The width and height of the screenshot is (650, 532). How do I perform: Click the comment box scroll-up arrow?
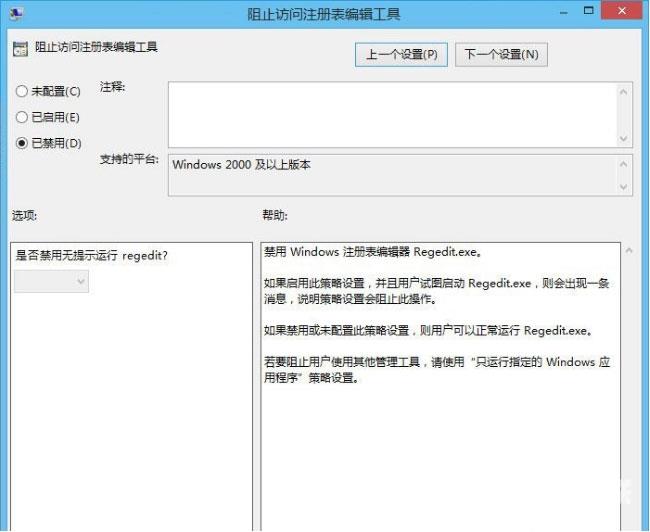[624, 92]
